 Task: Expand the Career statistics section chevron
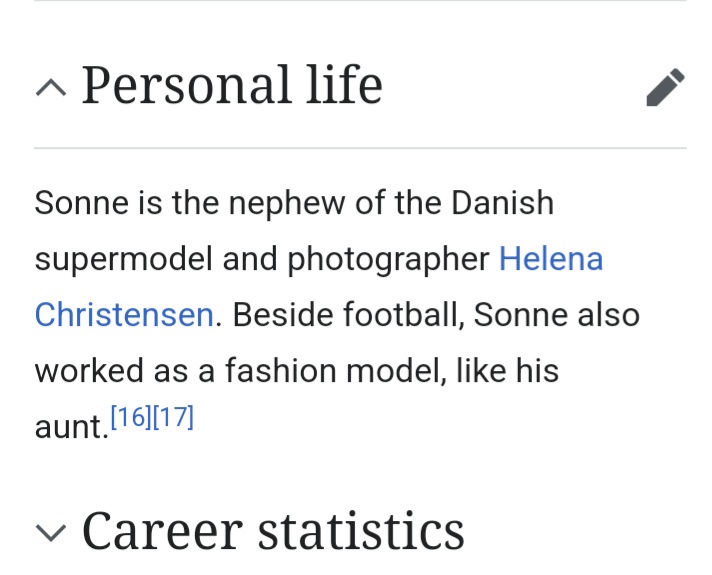(49, 533)
